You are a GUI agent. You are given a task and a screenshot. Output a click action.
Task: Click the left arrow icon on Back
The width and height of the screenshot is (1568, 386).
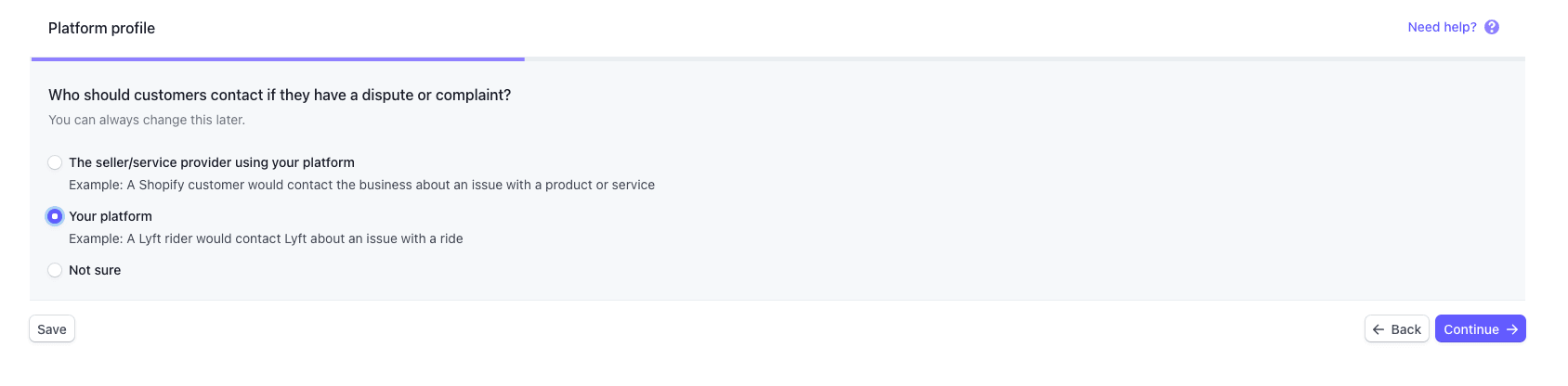[1379, 329]
